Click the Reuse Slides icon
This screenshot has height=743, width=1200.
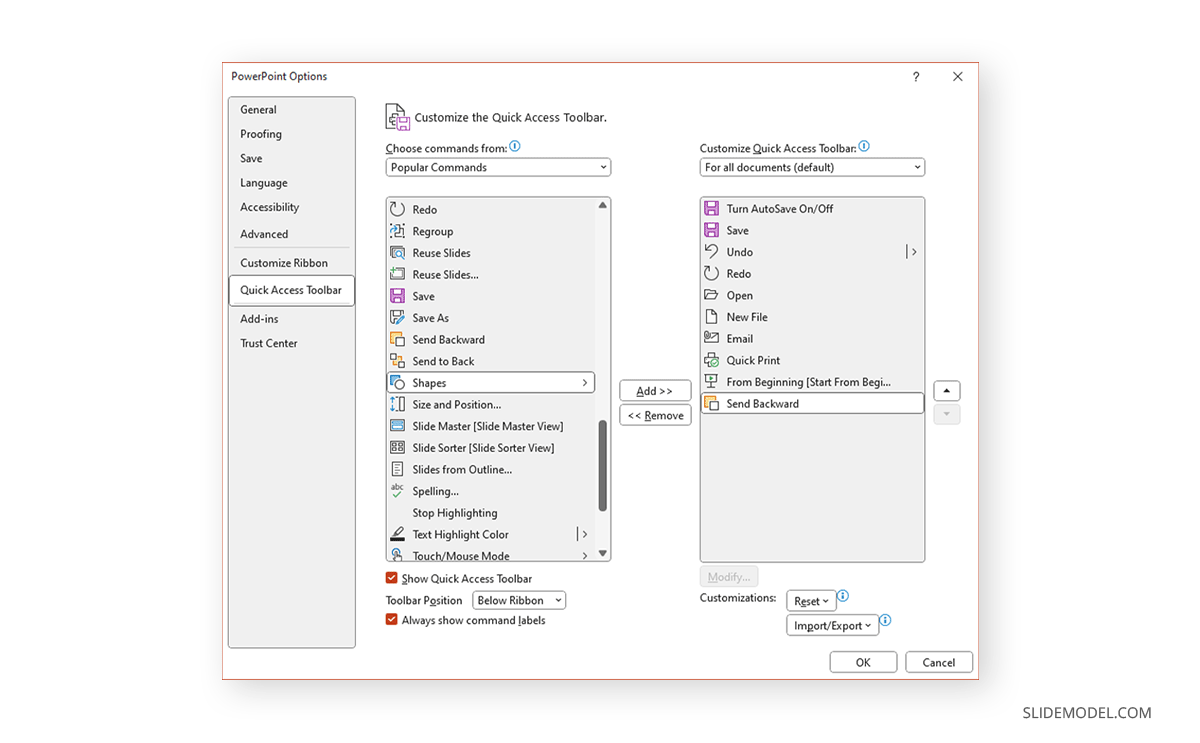[397, 253]
